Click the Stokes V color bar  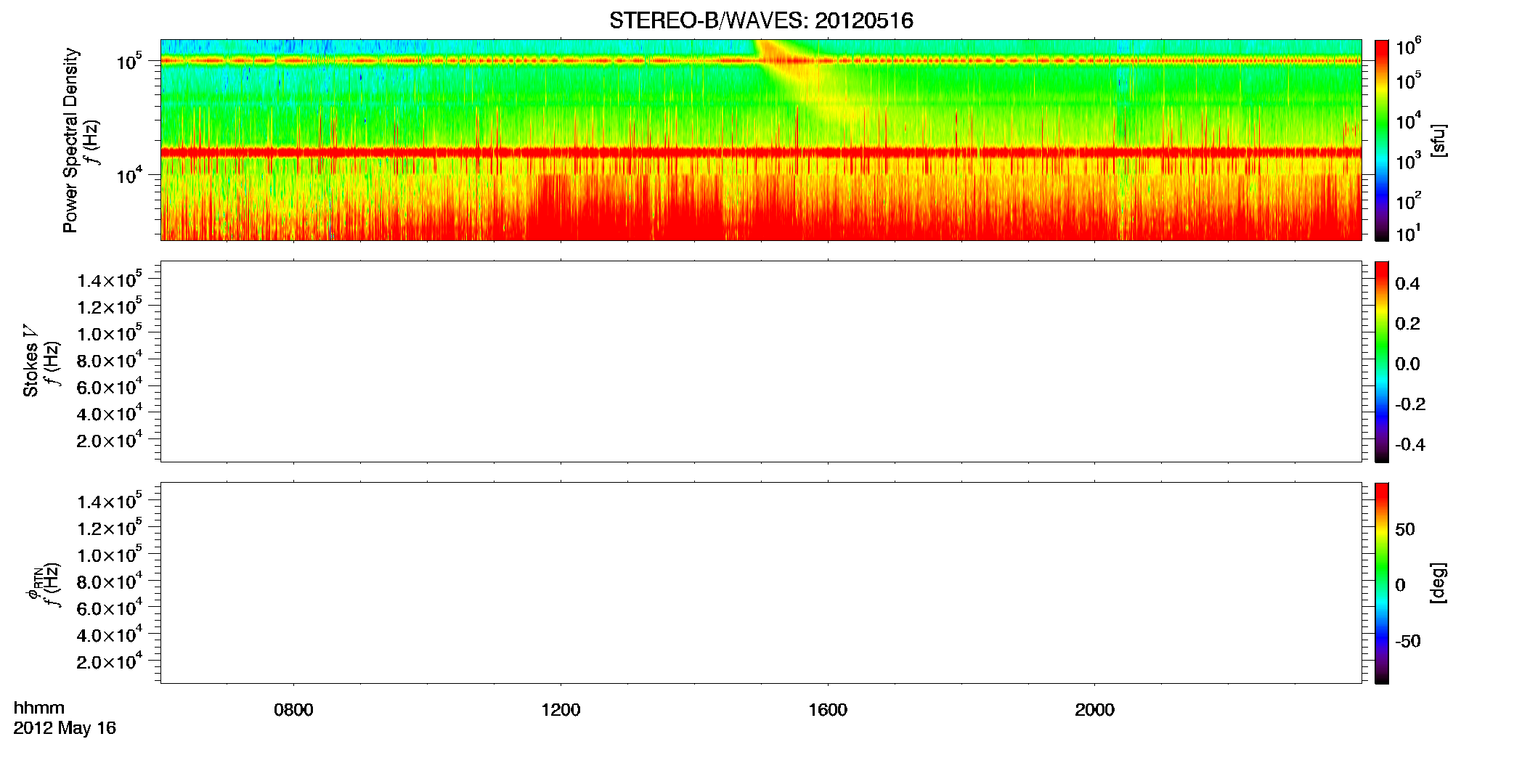point(1382,362)
